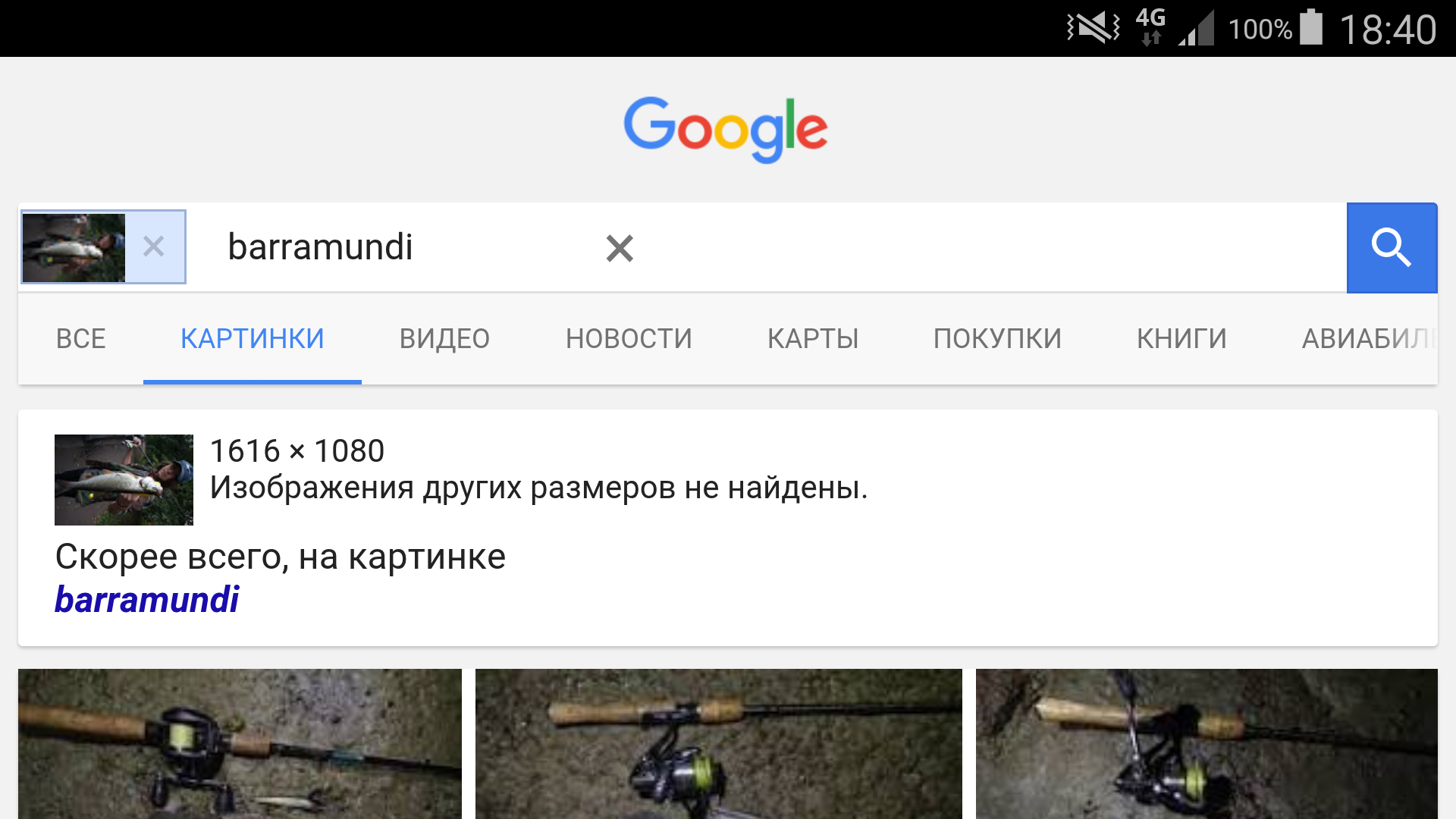Open the КАРТЫ tab
The image size is (1456, 819).
point(813,339)
